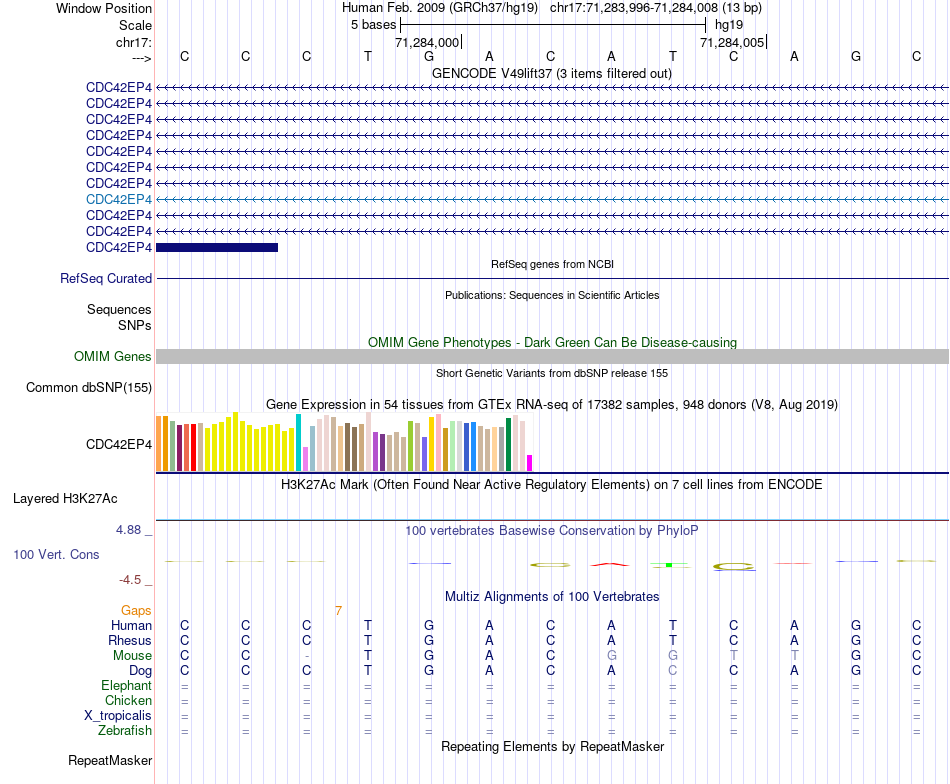Click the -4.5 PhyloP lower limit
Screen dimensions: 950x784
tap(130, 580)
